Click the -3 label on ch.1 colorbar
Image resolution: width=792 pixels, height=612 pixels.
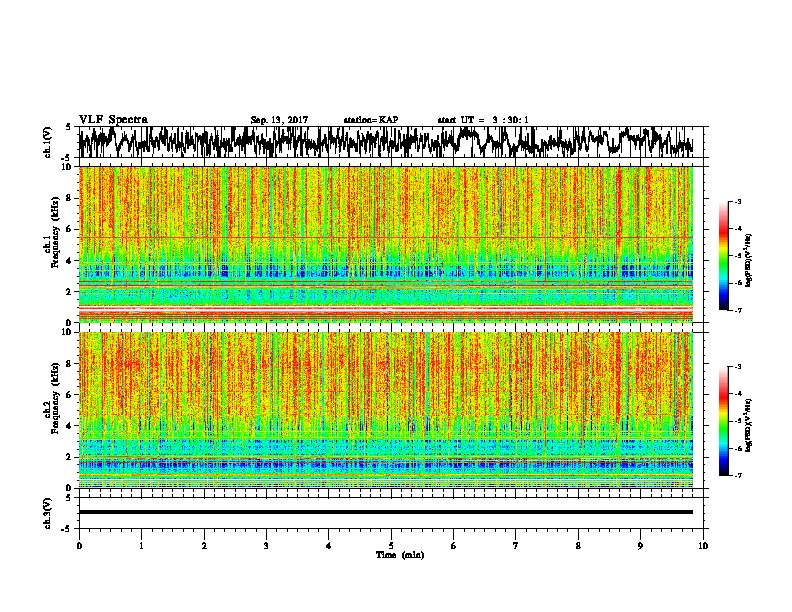pos(737,201)
